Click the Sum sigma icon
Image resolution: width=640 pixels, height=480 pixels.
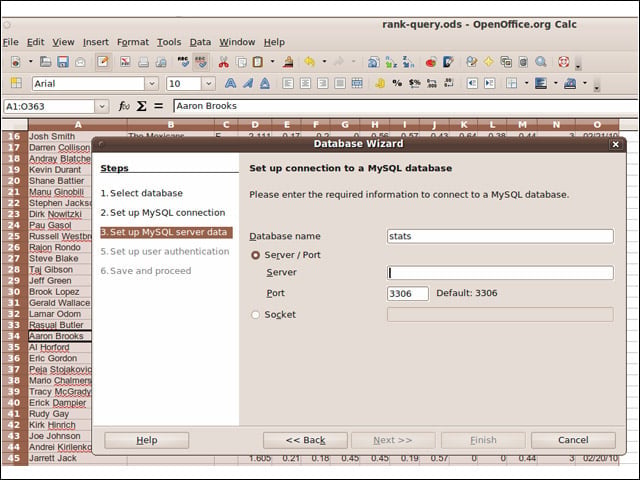[141, 107]
